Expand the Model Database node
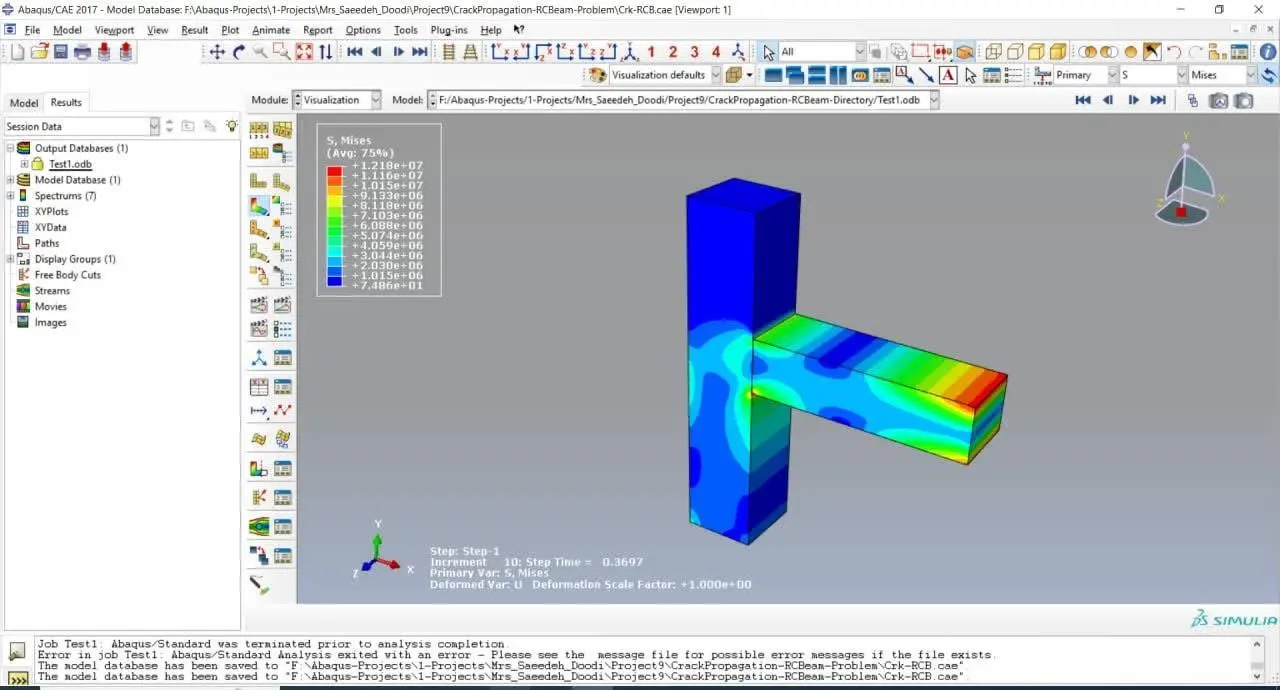 (11, 180)
